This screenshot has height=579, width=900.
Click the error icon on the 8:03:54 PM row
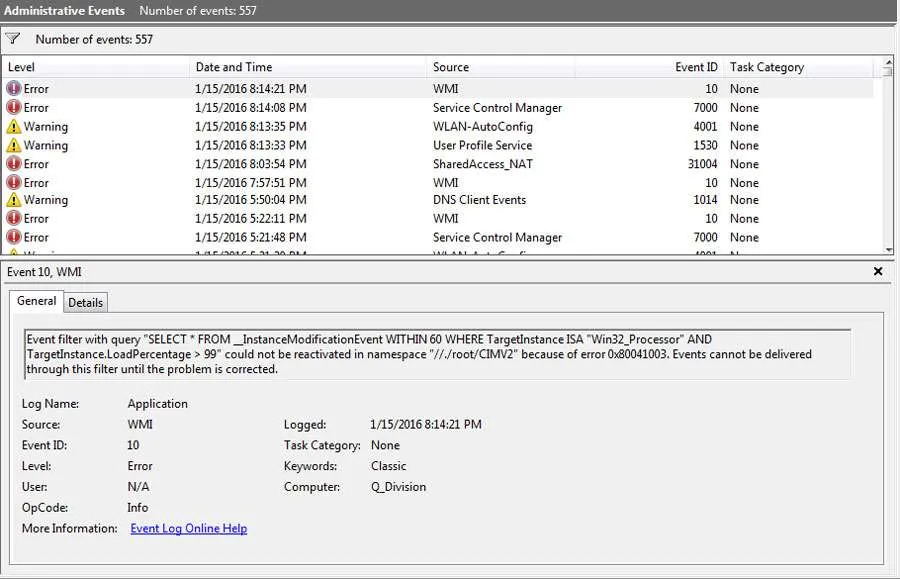(13, 164)
